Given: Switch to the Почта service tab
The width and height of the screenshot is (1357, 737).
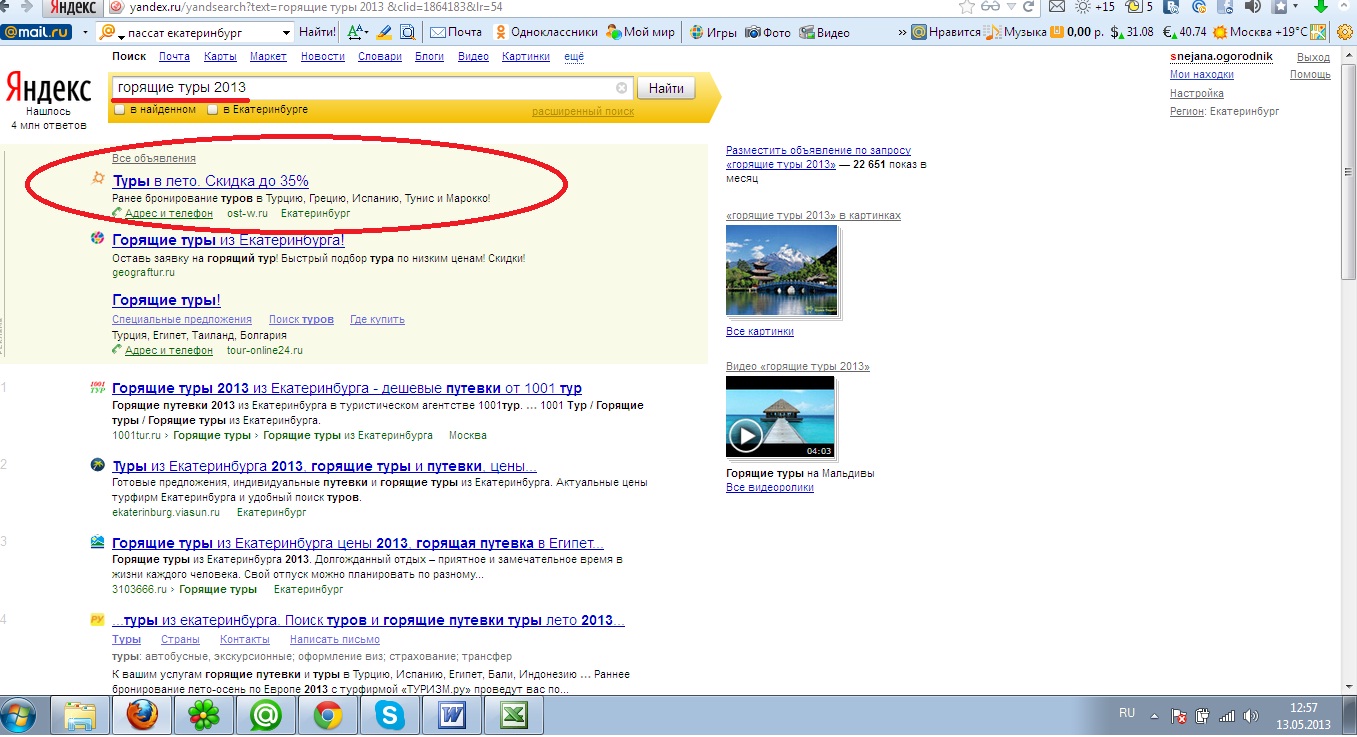Looking at the screenshot, I should 174,57.
